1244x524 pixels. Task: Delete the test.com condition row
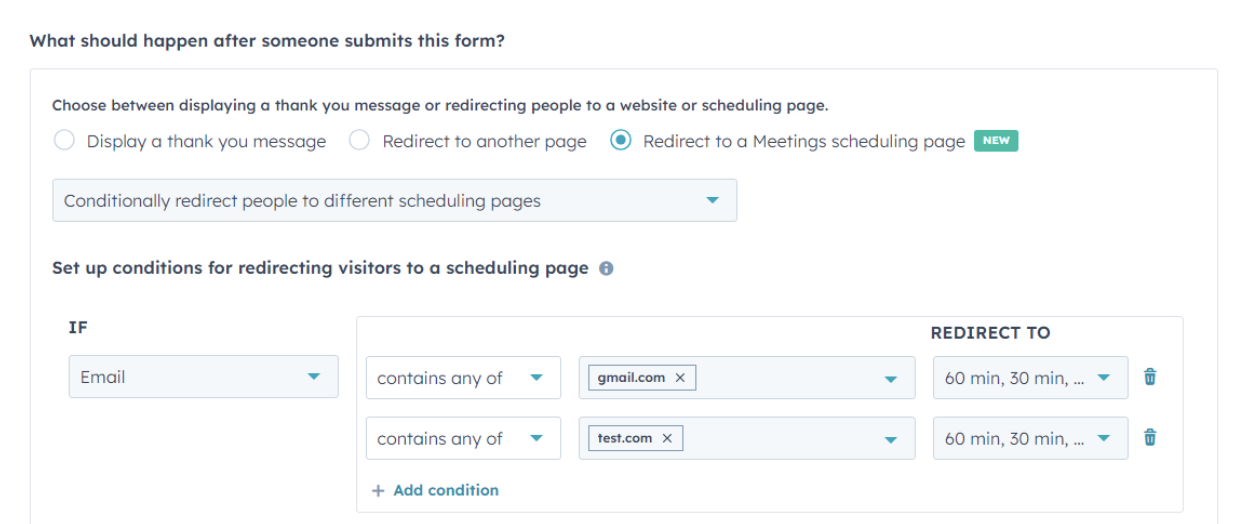pyautogui.click(x=1150, y=437)
